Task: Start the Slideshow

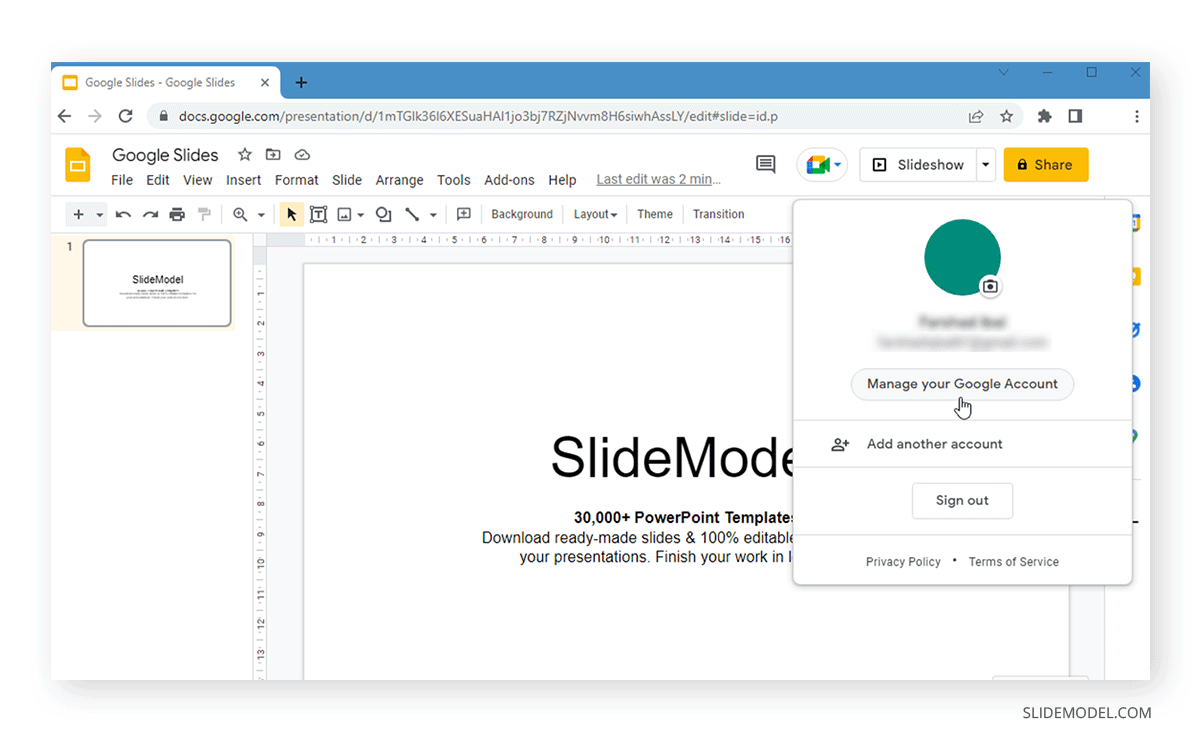Action: [x=918, y=165]
